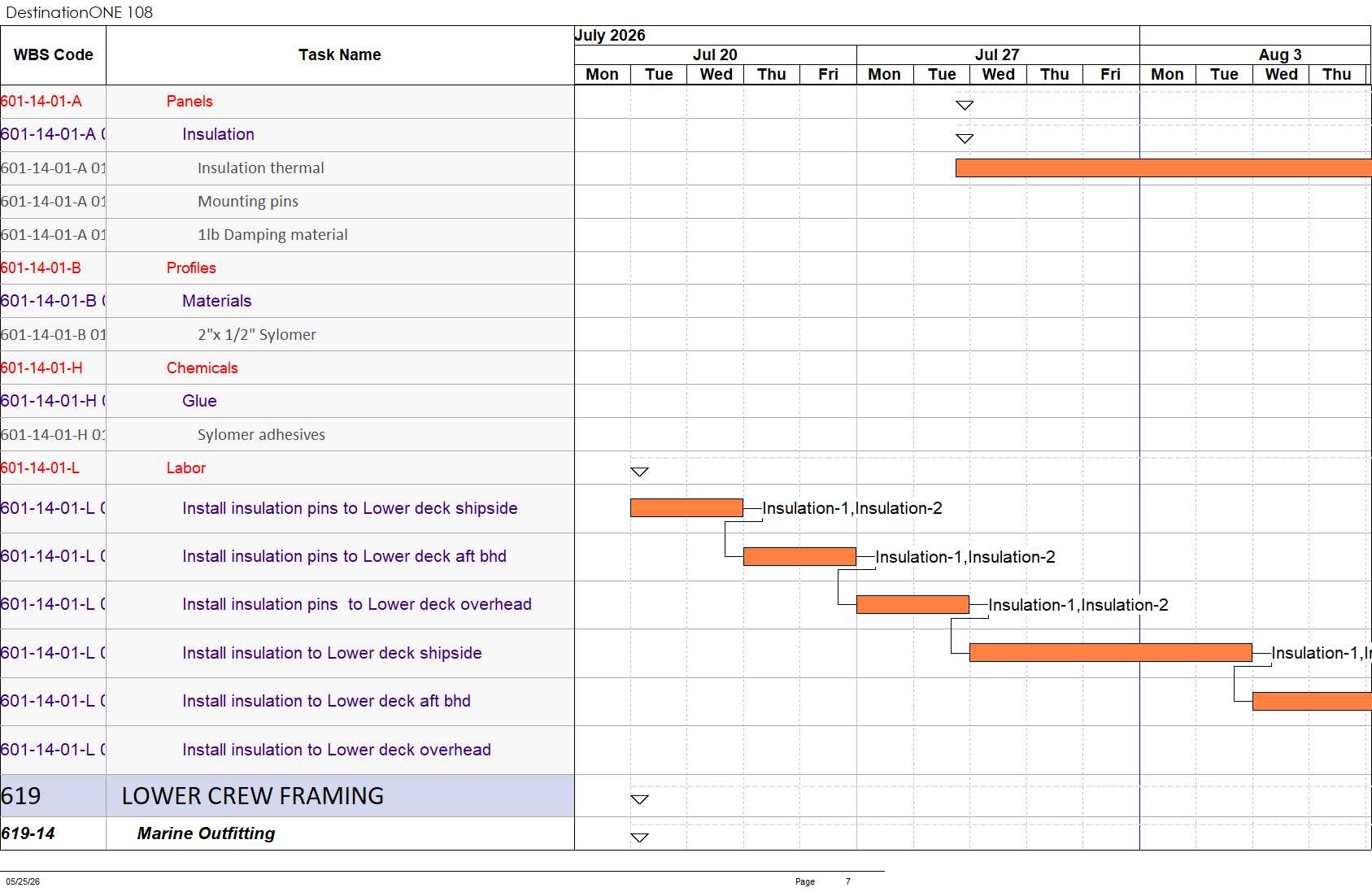Click the Sylomer adhesives task name
Image resolution: width=1372 pixels, height=892 pixels.
click(261, 435)
